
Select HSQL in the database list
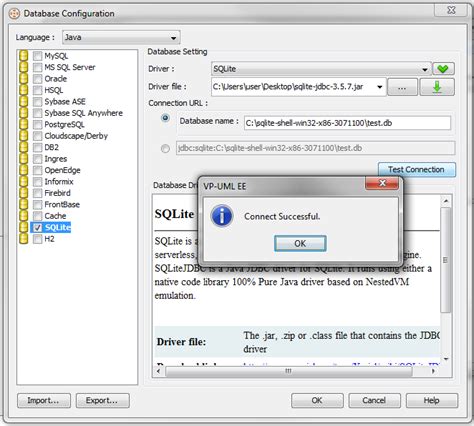coord(54,90)
